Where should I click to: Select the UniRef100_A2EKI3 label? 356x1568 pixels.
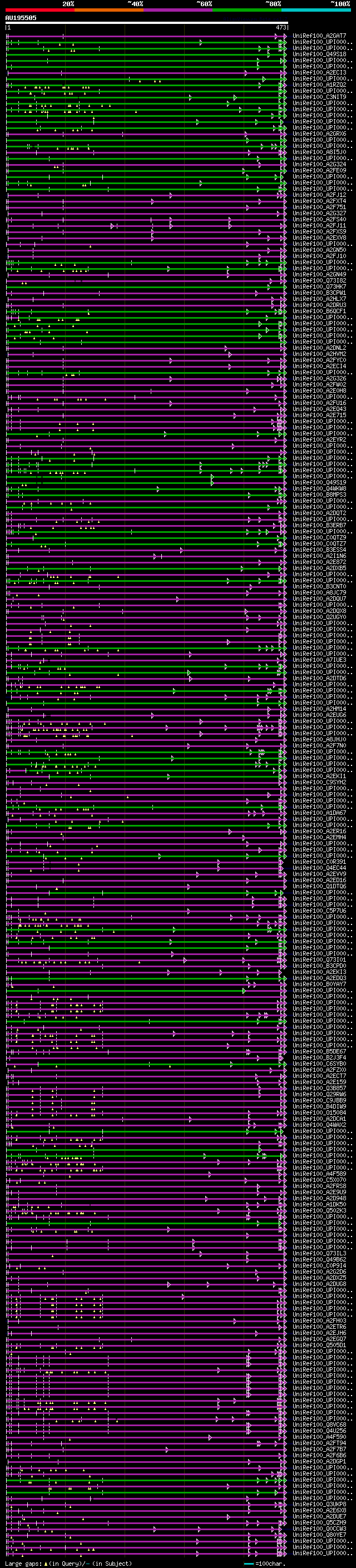pos(319,972)
